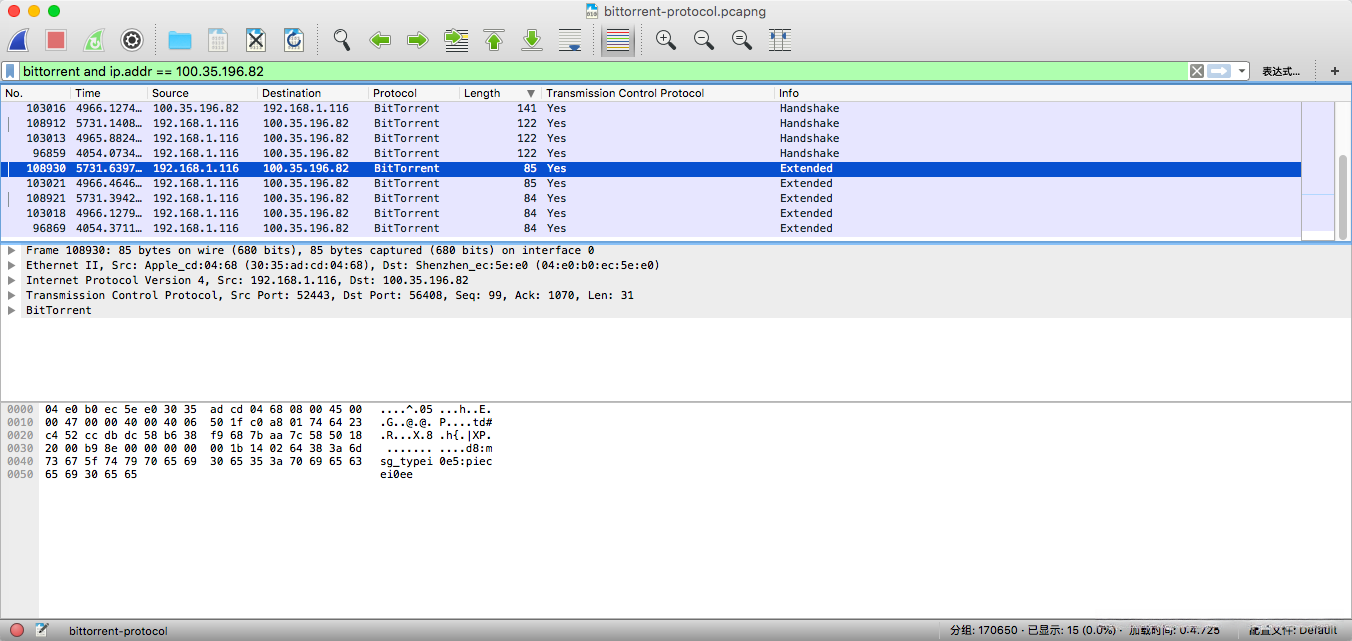Viewport: 1352px width, 641px height.
Task: Click the intelligent scrollbar minimap beside the packet list
Action: [1318, 171]
